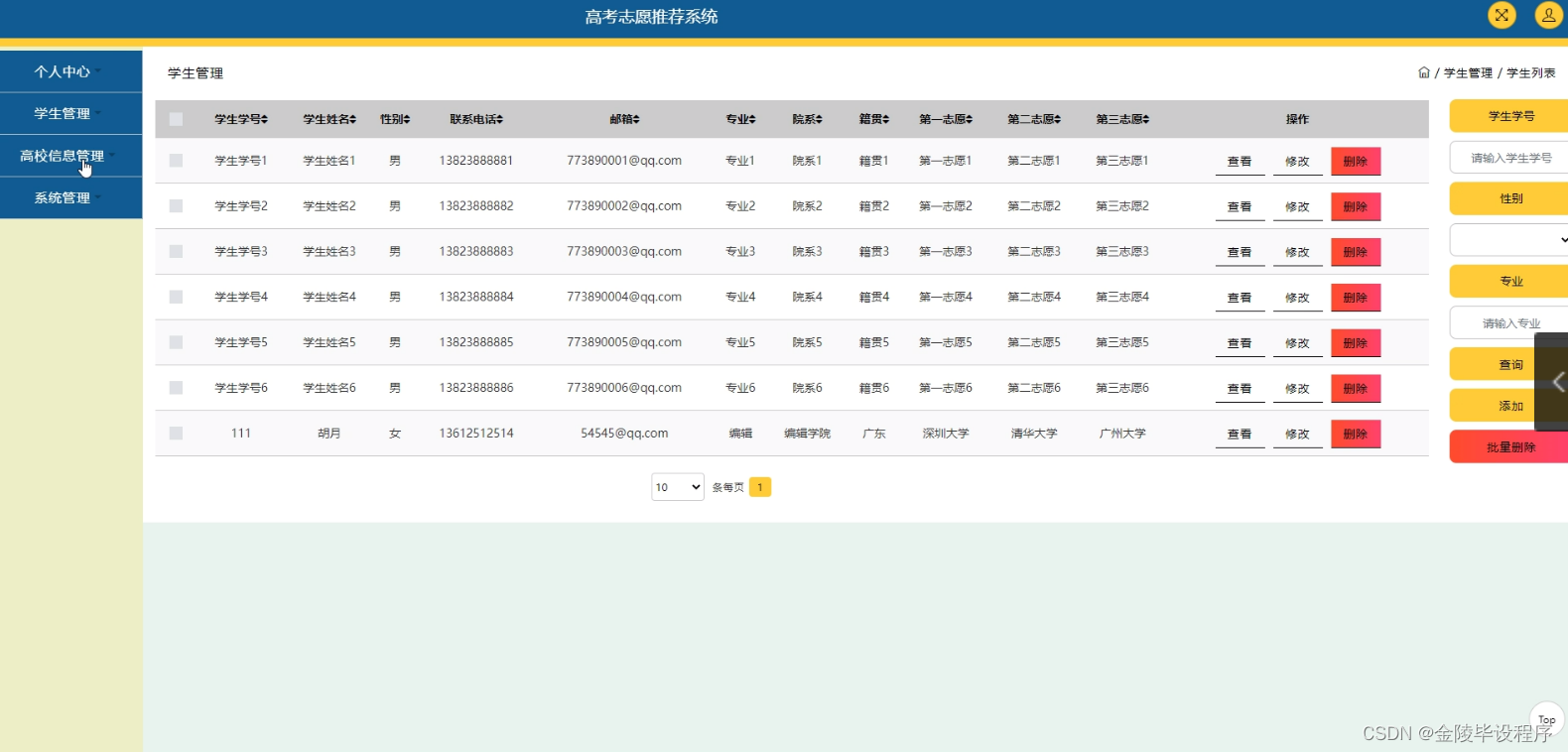The image size is (1568, 752).
Task: Click 查看 for 学生学号1
Action: pos(1240,161)
